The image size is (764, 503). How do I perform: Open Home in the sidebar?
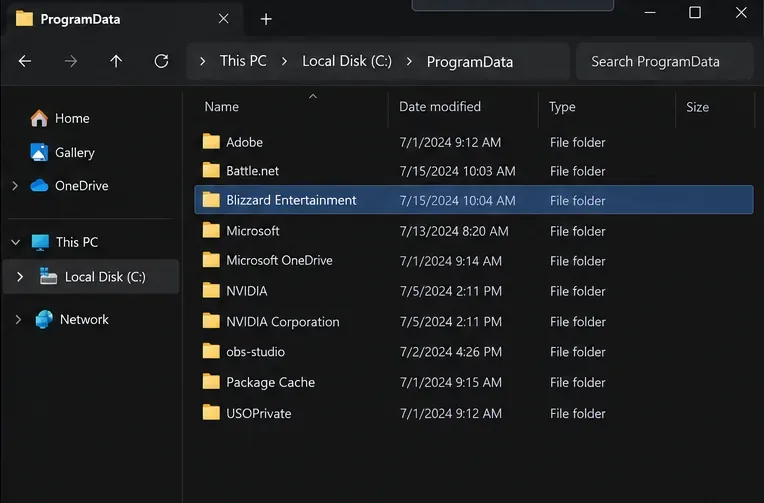pyautogui.click(x=72, y=118)
